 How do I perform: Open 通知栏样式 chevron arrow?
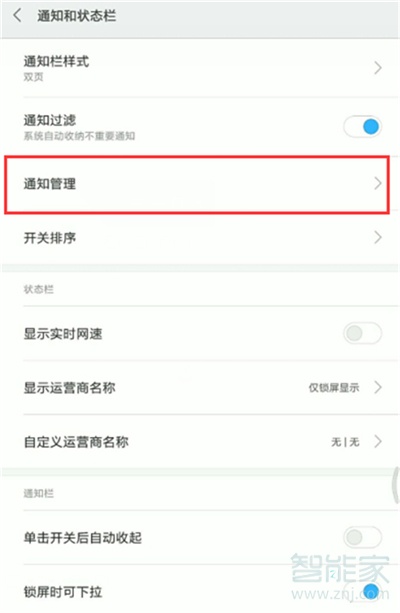click(x=378, y=68)
